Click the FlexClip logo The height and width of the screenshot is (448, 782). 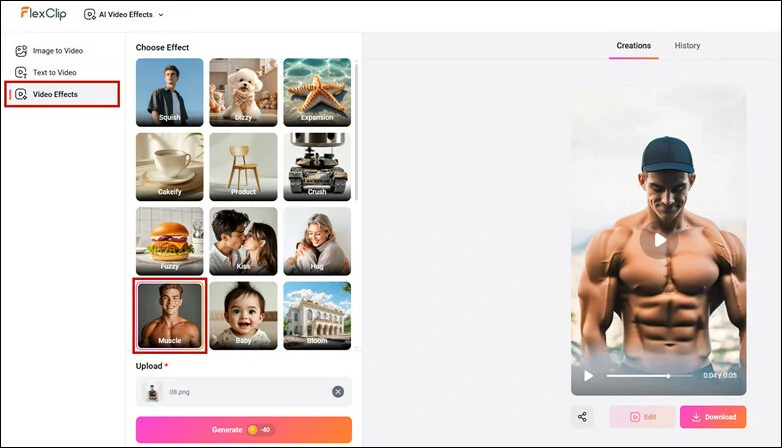click(43, 13)
